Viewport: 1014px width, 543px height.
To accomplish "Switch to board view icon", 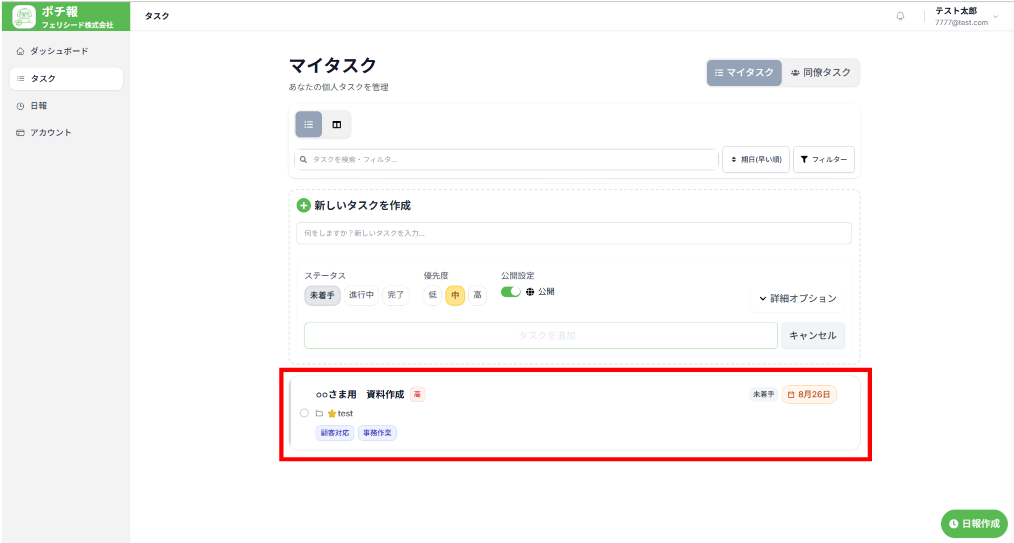I will (x=337, y=125).
